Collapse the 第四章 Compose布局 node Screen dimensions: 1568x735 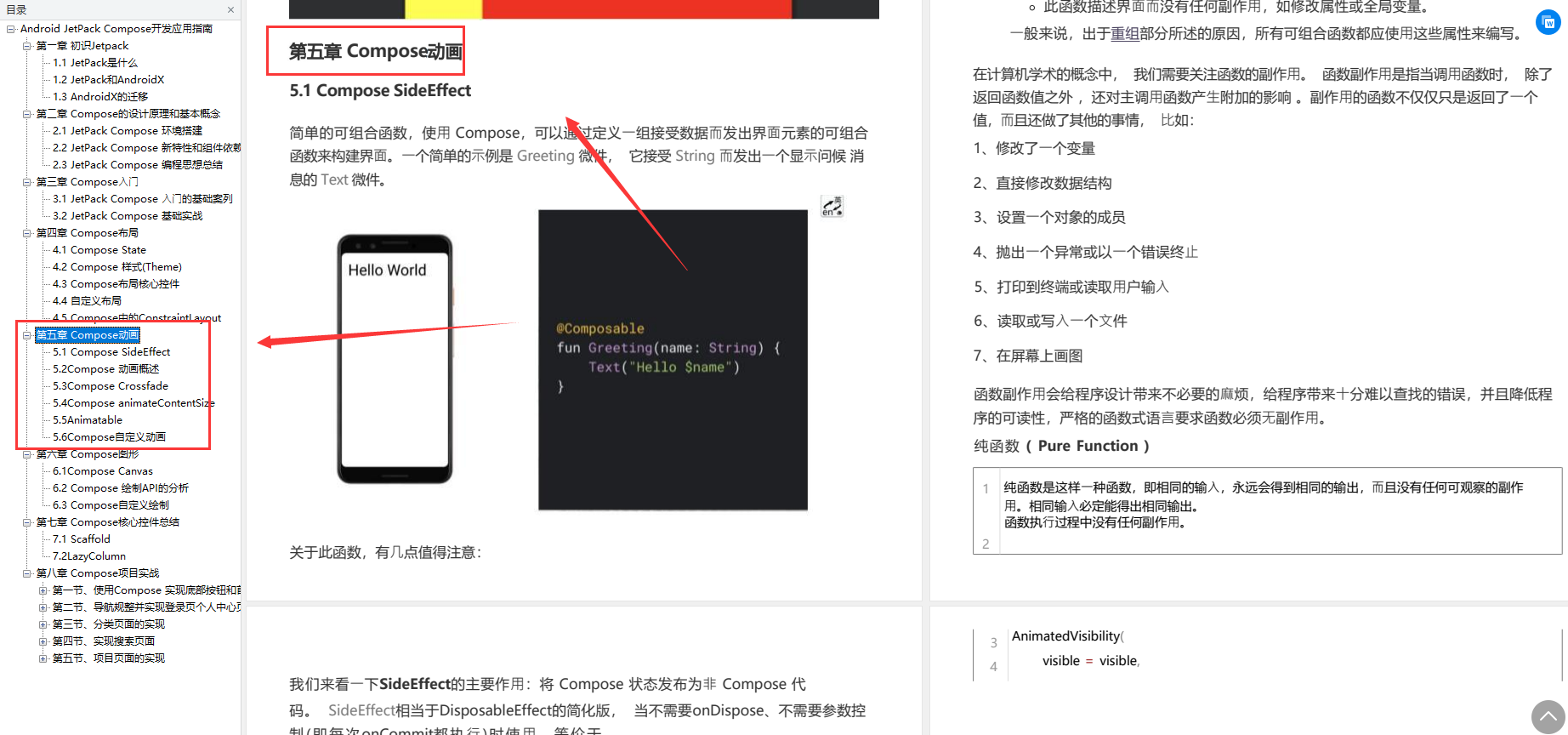[26, 233]
